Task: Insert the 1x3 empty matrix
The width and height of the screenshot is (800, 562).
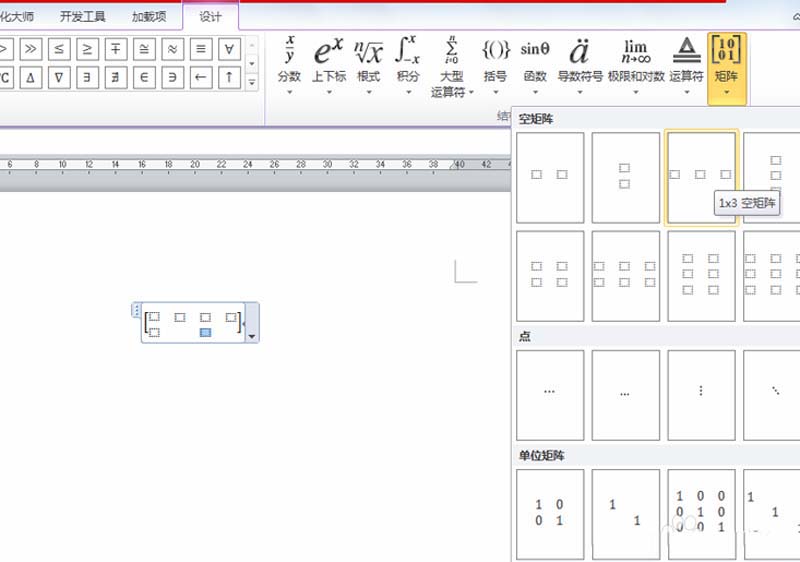Action: 701,177
